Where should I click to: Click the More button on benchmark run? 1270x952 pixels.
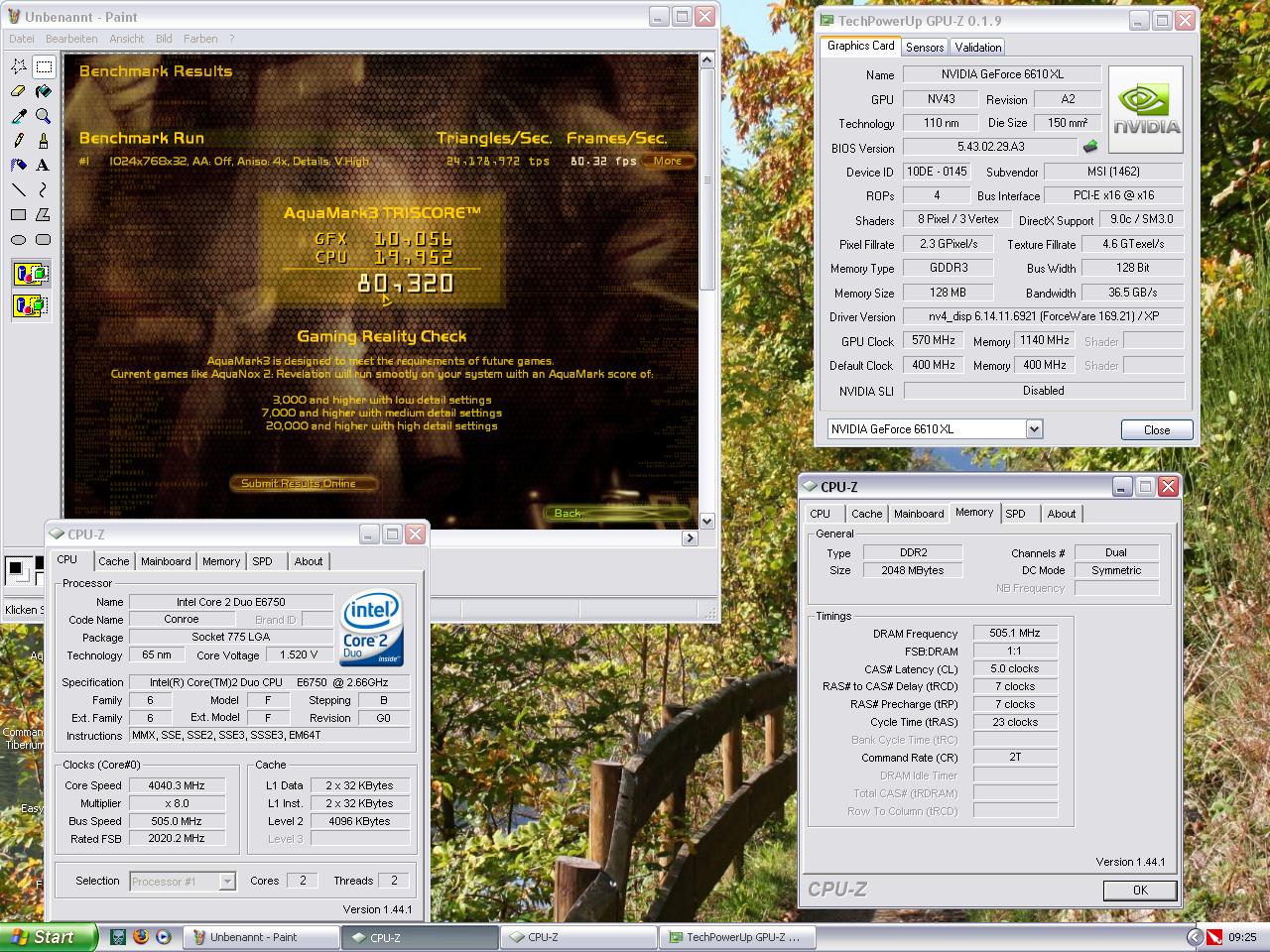click(667, 161)
